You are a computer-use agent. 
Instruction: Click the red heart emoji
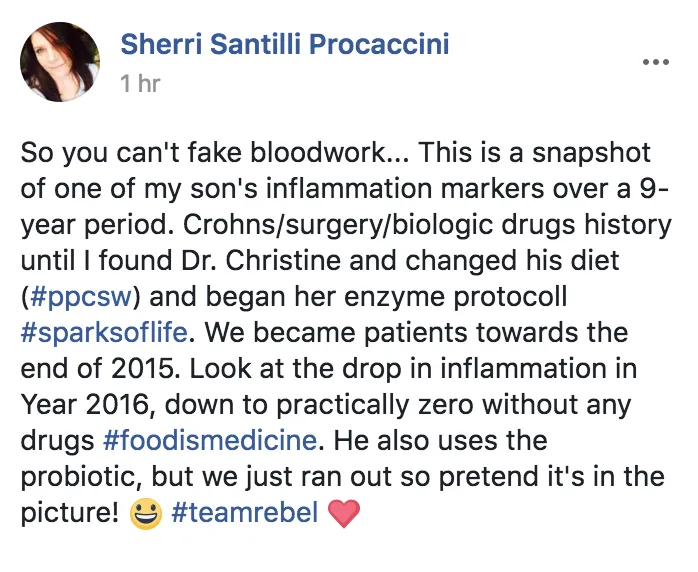344,513
